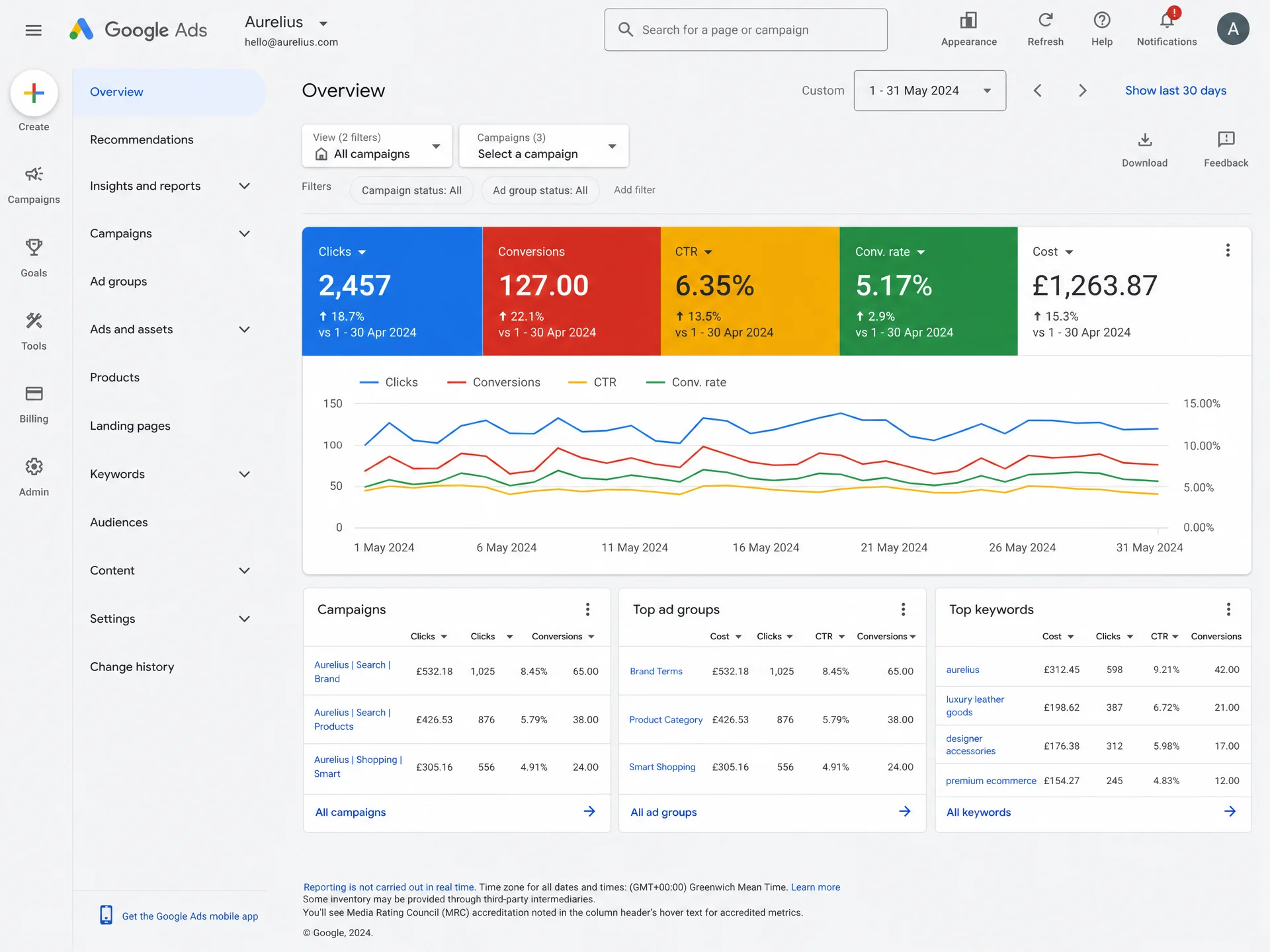
Task: Click the mobile phone app icon
Action: pyautogui.click(x=106, y=915)
